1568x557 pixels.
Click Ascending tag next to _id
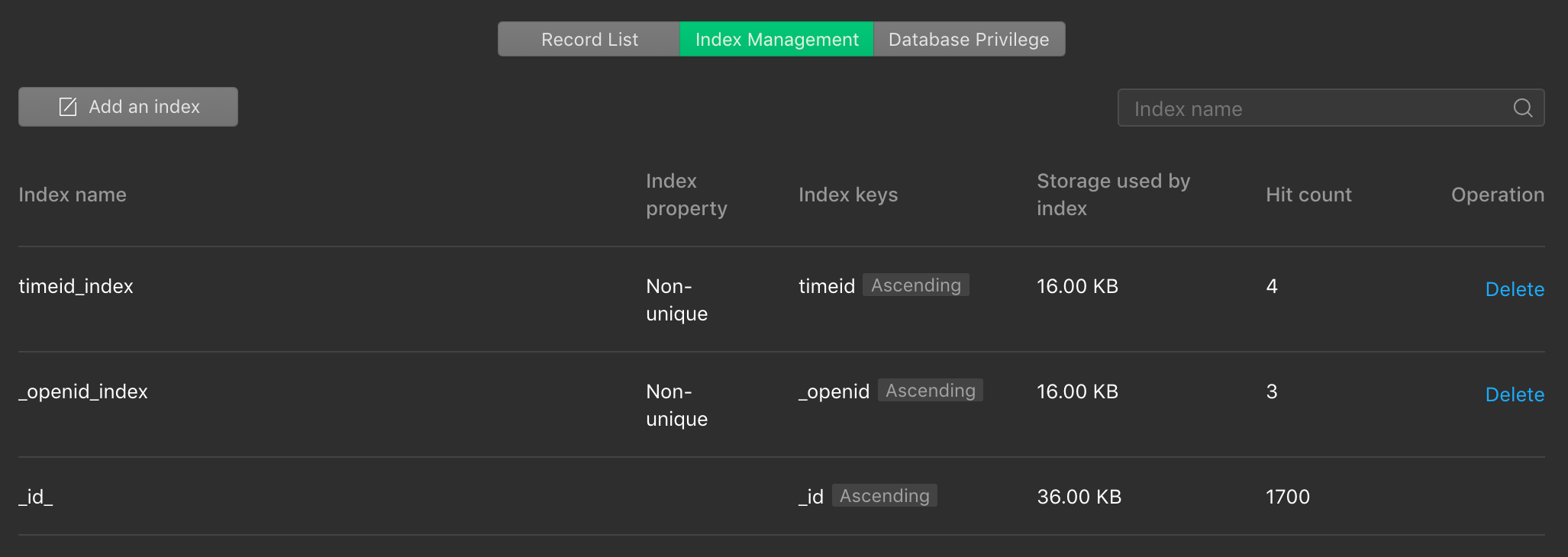[x=884, y=496]
